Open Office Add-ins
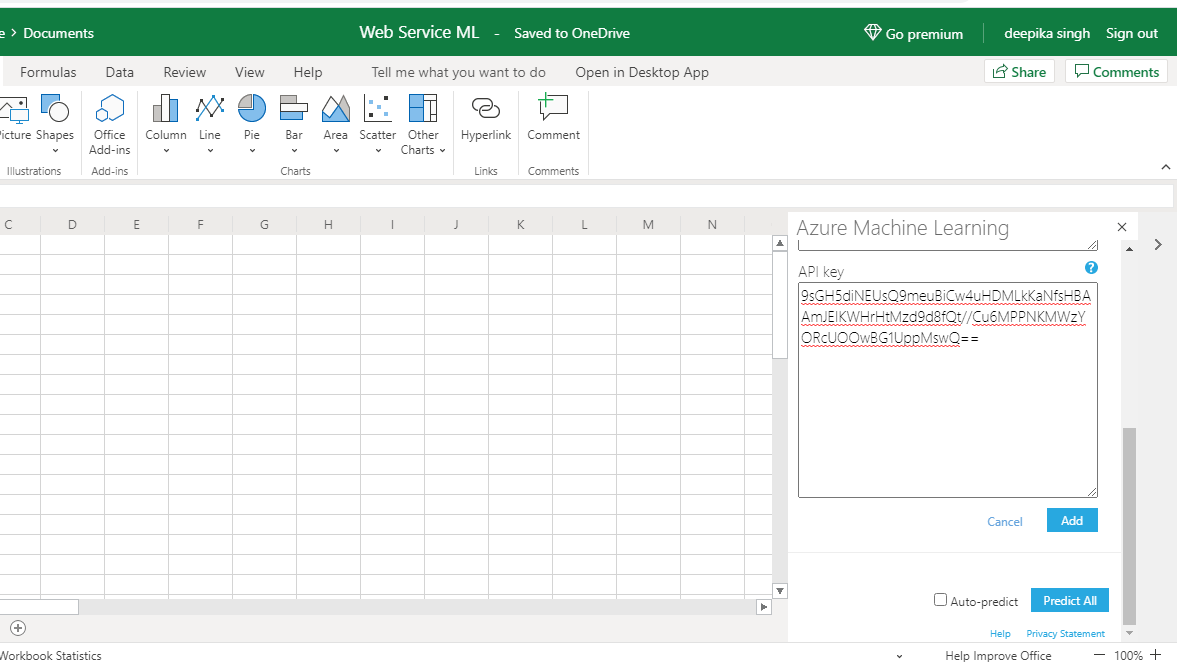Screen dimensions: 1177x662 (x=110, y=125)
